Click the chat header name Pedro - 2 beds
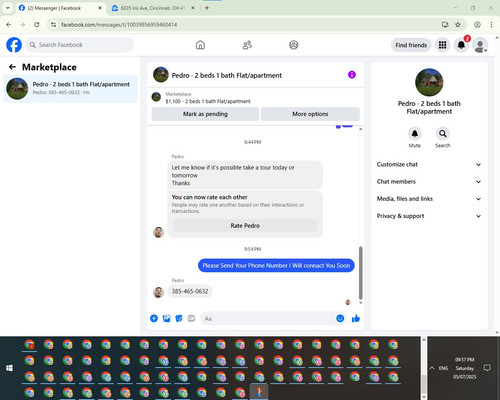Screen dimensions: 500x400 coord(227,75)
